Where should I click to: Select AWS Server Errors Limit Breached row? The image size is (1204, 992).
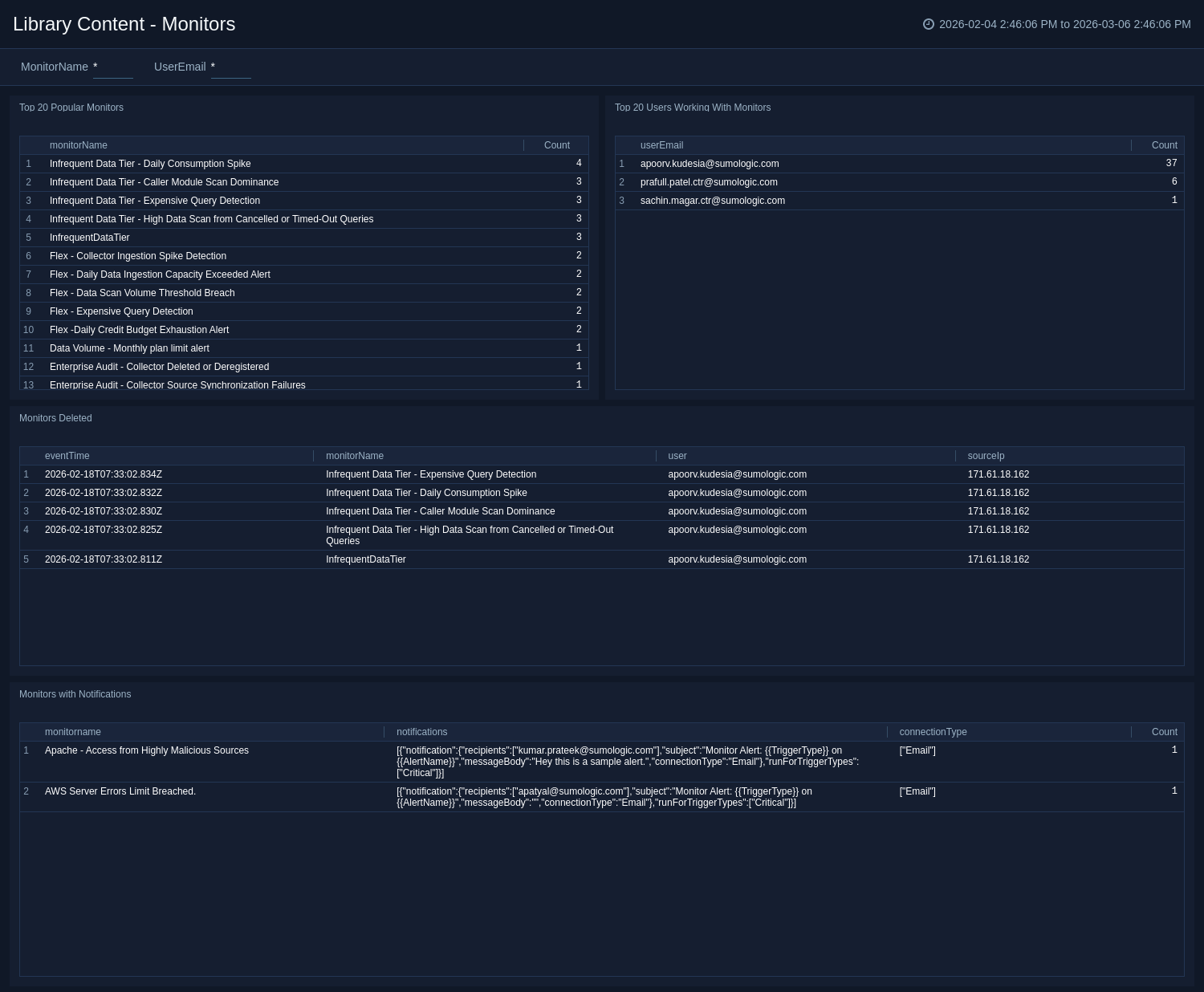pos(120,791)
